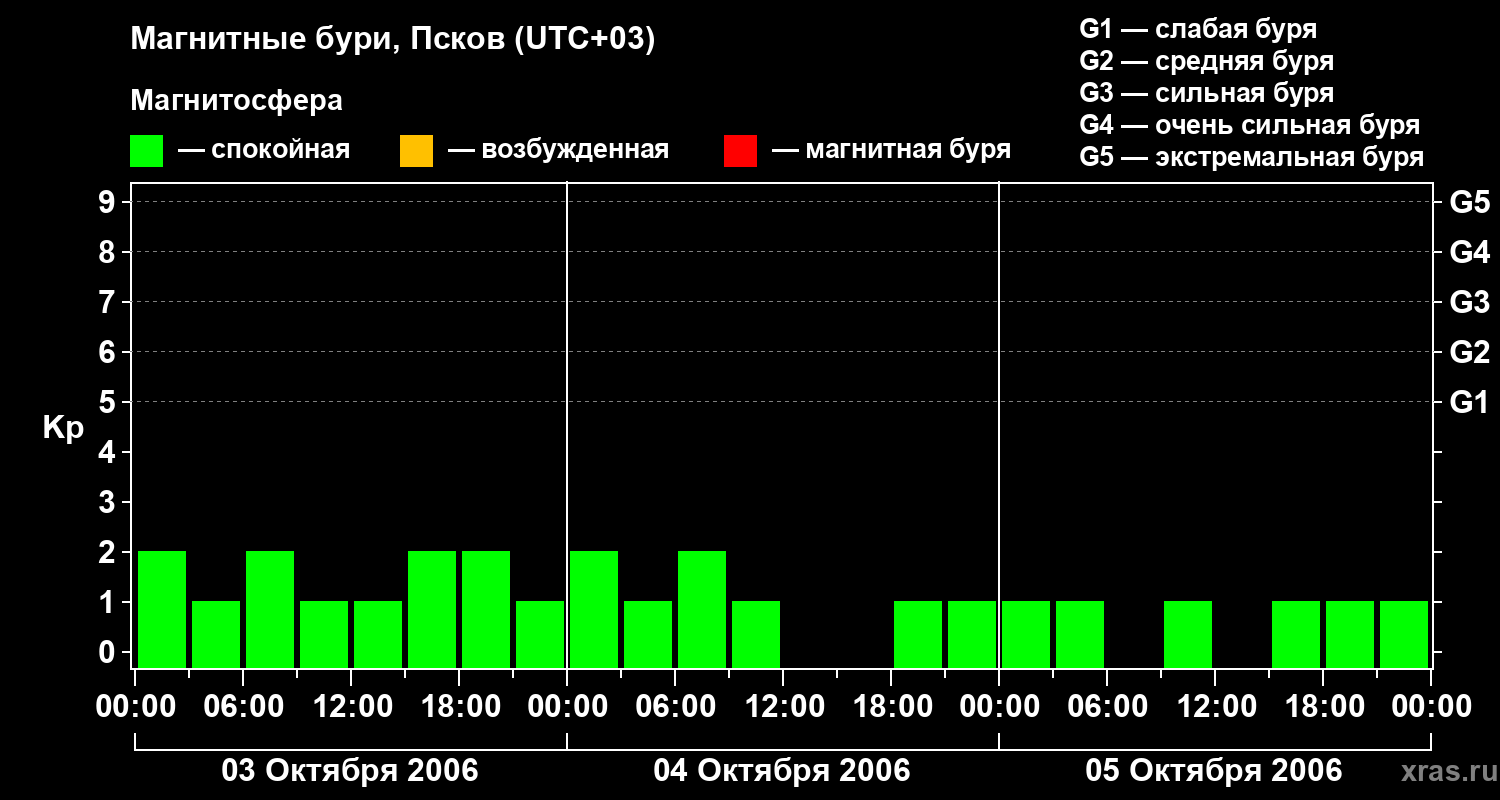Click the red 'магнитная буря' legend swatch
The image size is (1500, 800).
740,151
